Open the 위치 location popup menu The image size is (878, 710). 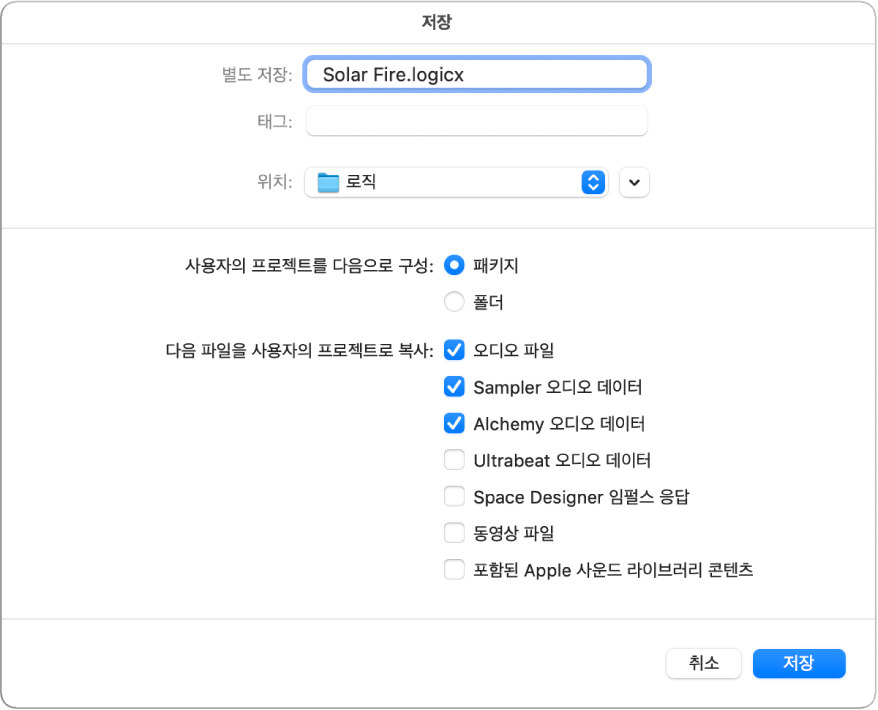(593, 182)
